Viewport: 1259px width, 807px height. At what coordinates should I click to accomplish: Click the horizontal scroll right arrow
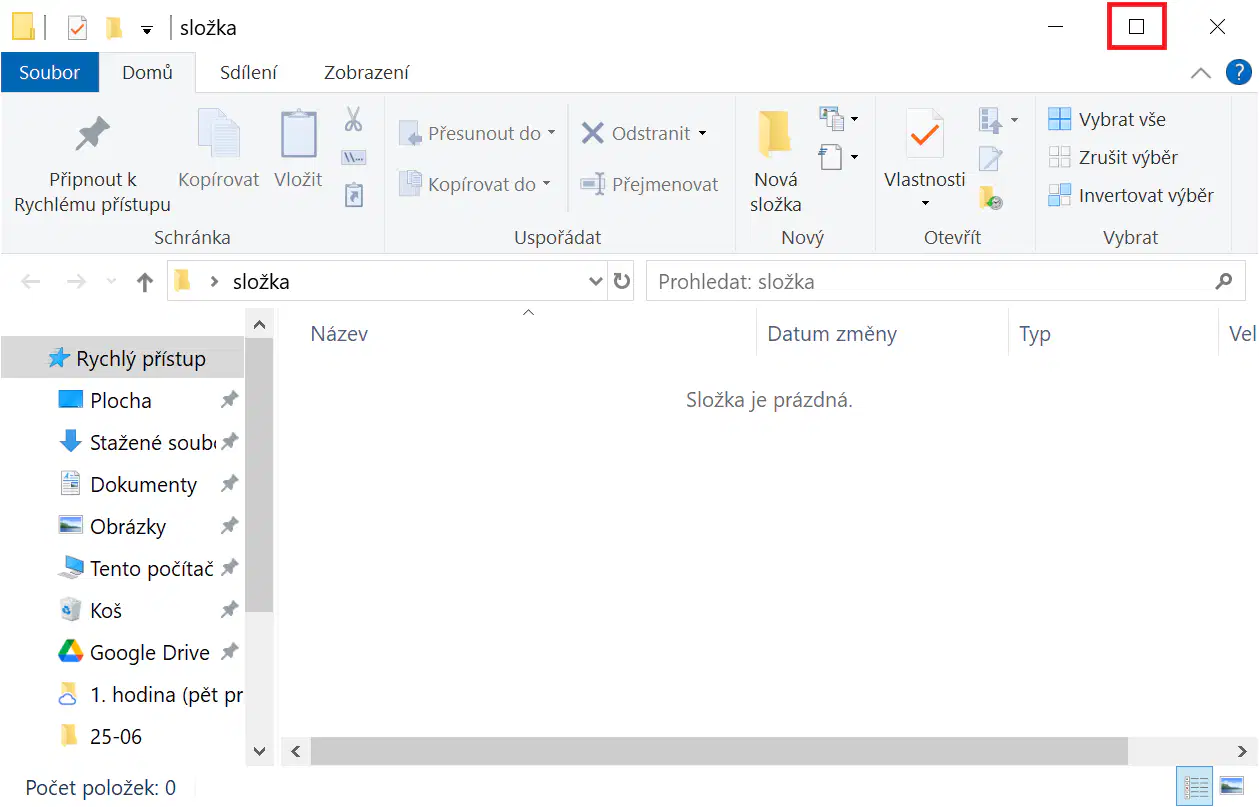pyautogui.click(x=1242, y=751)
